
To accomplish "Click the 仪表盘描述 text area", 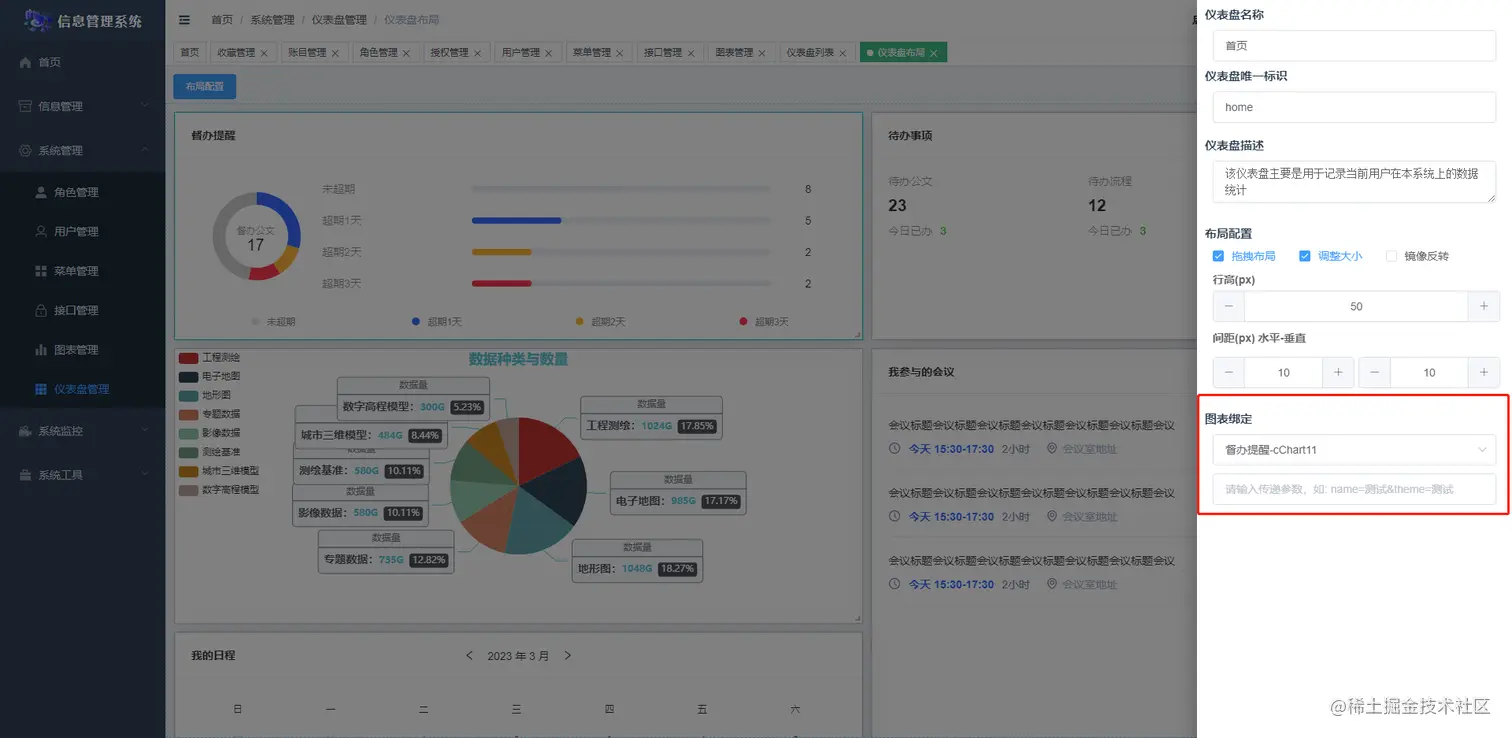I will point(1354,181).
